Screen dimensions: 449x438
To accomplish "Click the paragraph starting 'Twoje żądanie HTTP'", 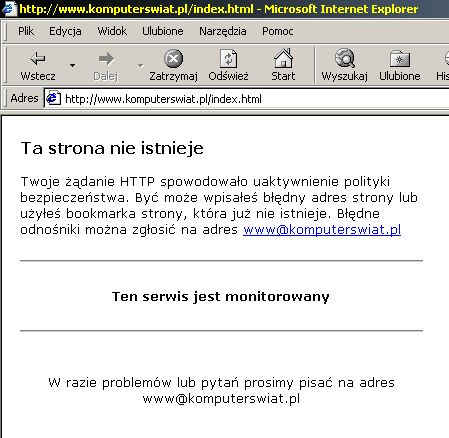I will (x=219, y=206).
